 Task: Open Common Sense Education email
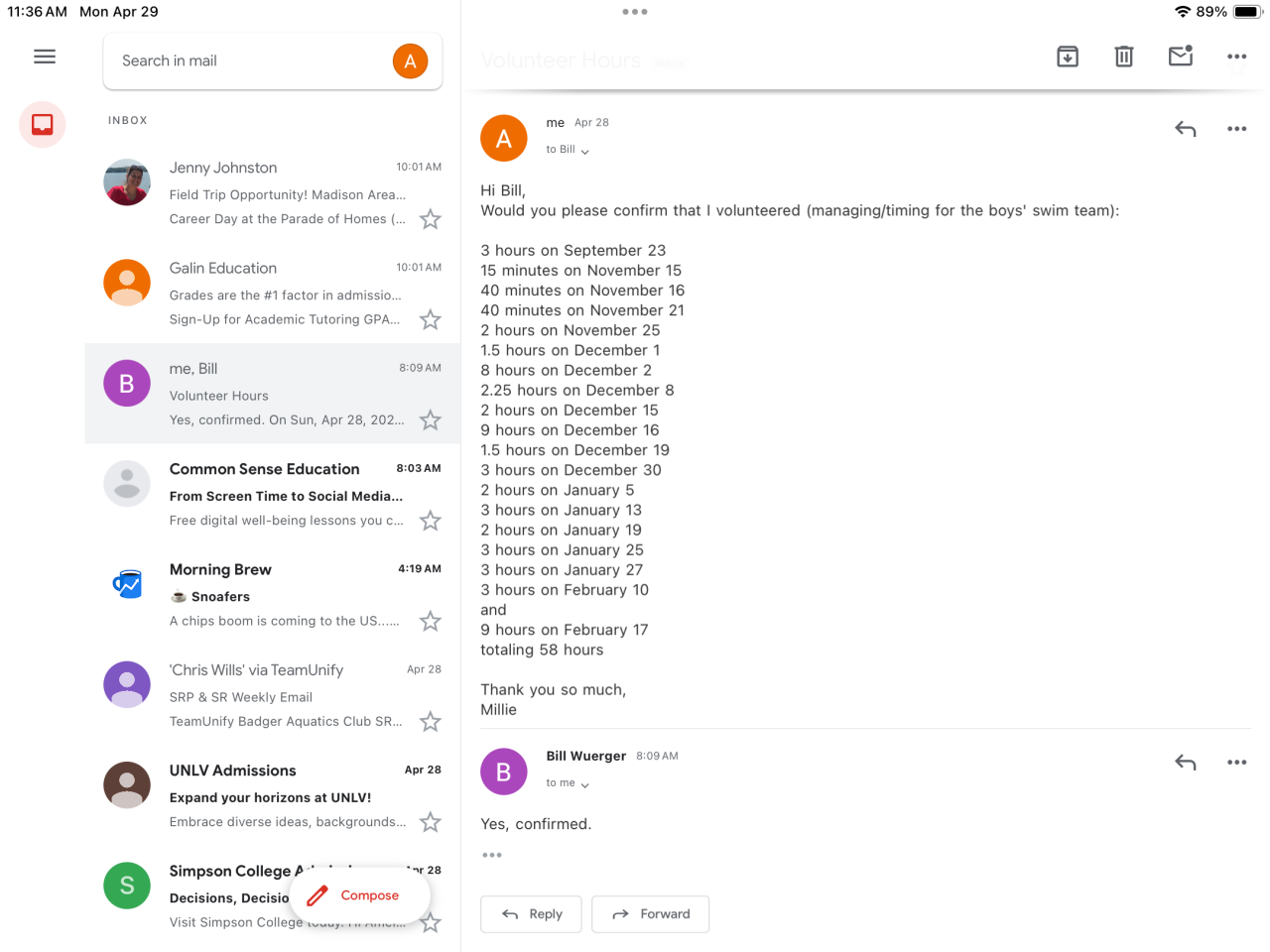(273, 494)
